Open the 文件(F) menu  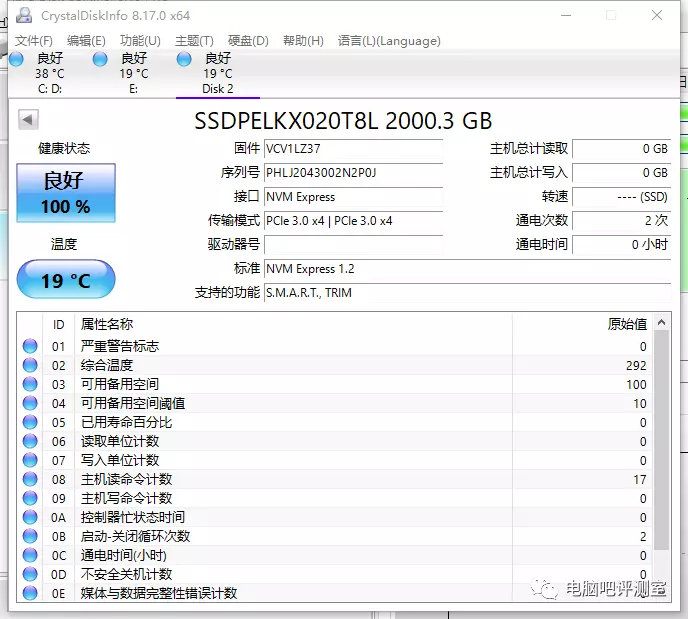[x=34, y=41]
